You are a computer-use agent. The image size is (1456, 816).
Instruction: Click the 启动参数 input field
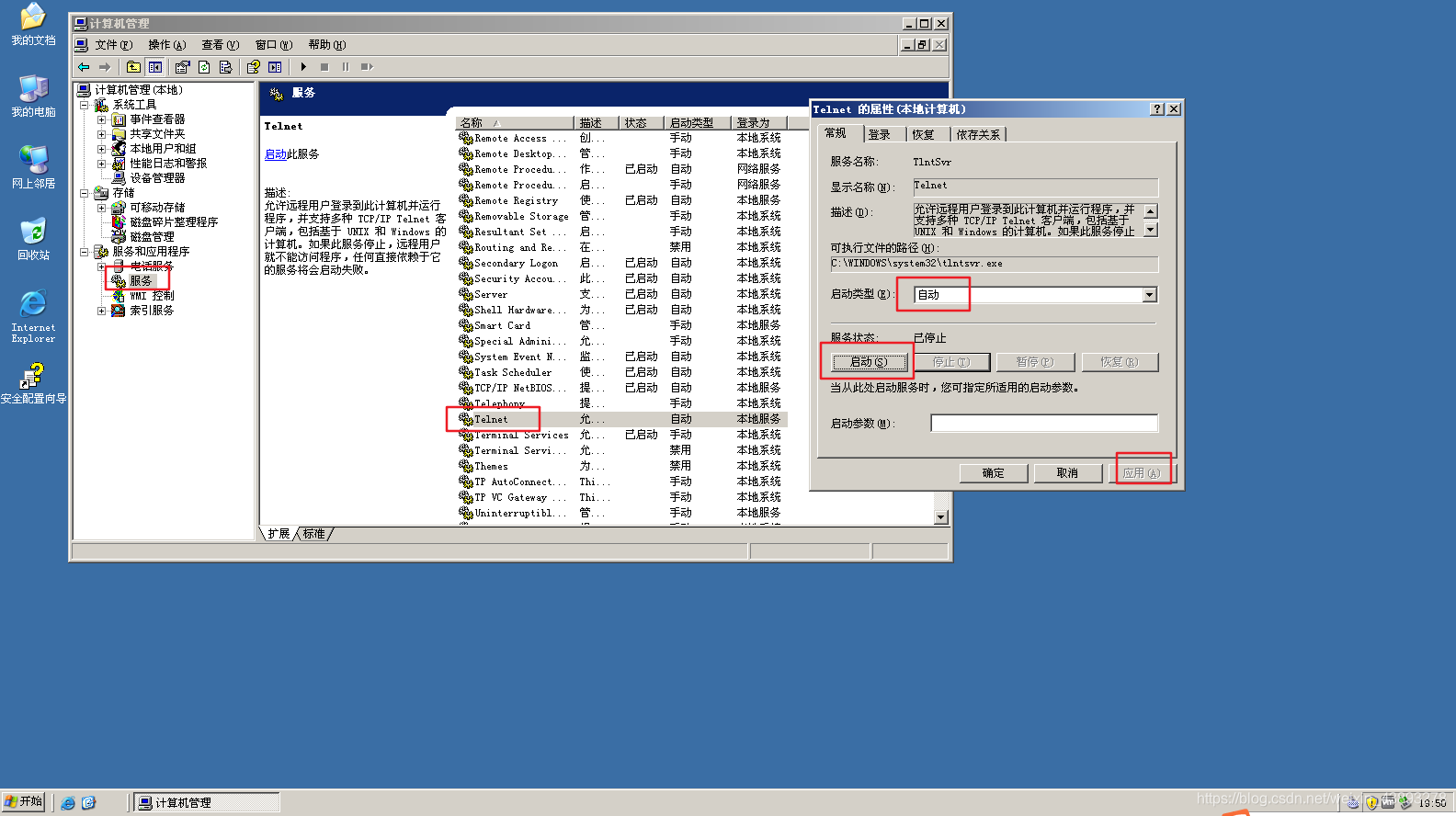(x=1044, y=424)
